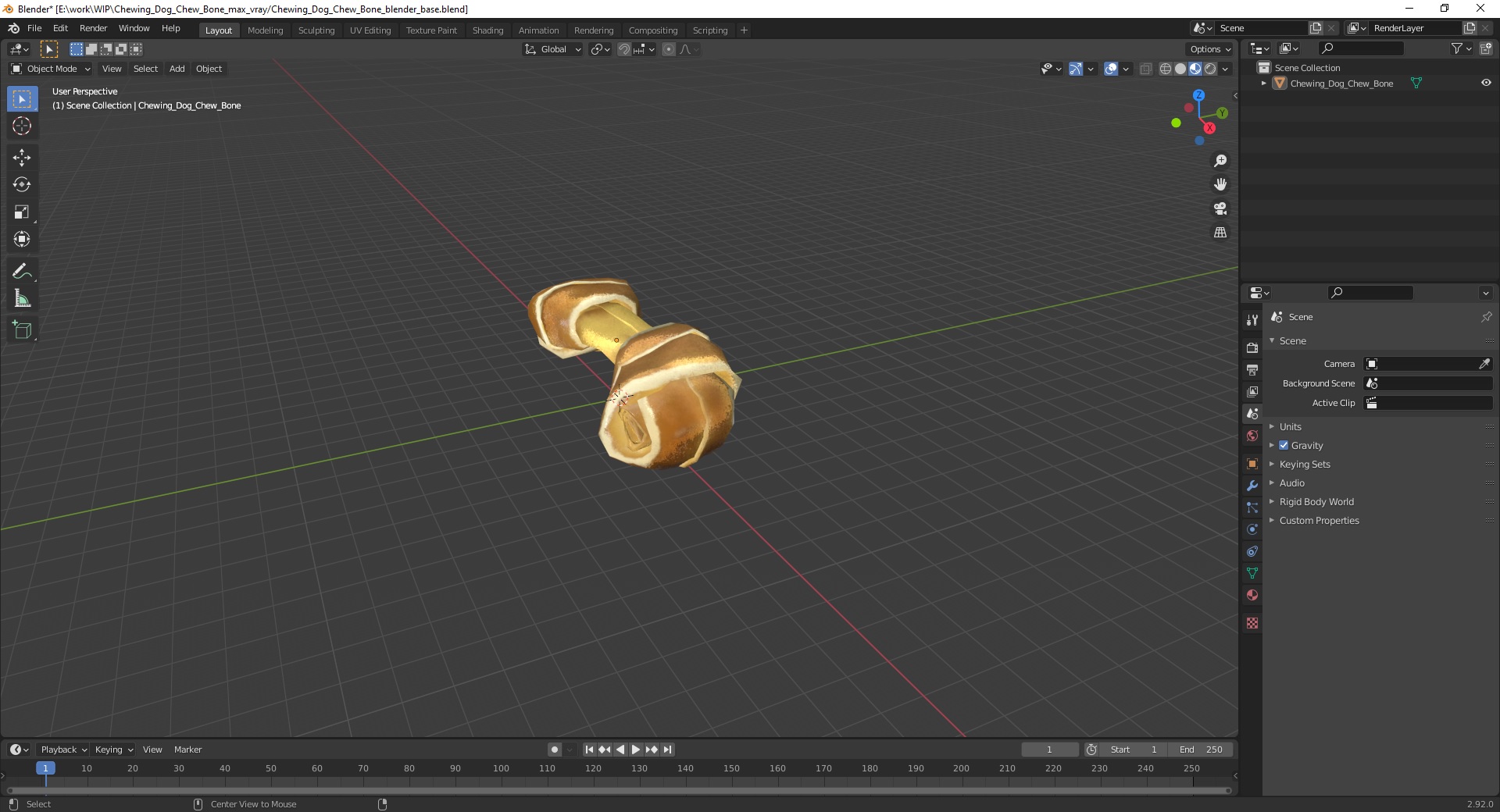Viewport: 1500px width, 812px height.
Task: Open the viewport Options dropdown
Action: 1209,49
